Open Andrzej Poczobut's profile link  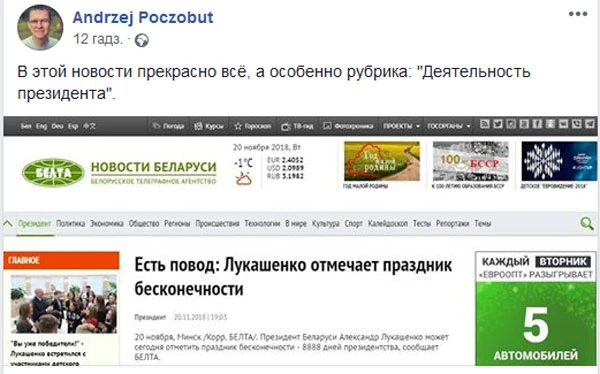pos(143,18)
